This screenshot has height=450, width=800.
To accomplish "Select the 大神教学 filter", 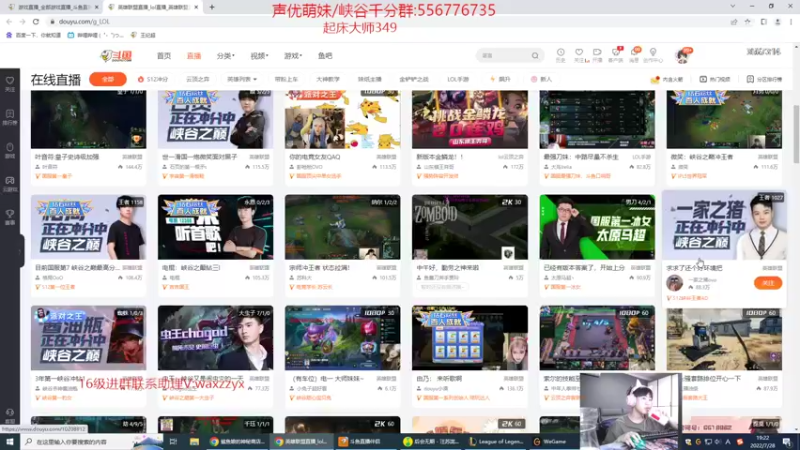I will [328, 79].
